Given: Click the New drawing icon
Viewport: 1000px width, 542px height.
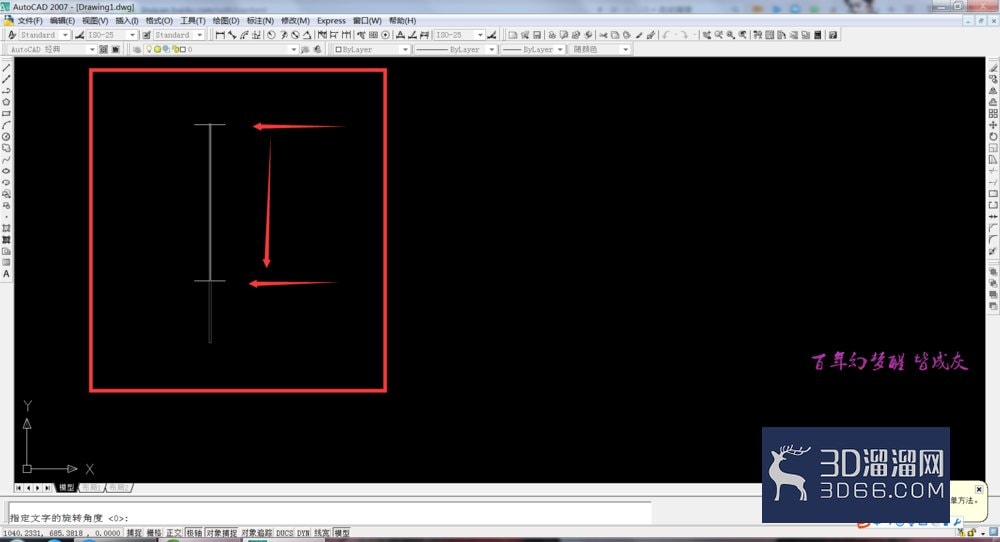Looking at the screenshot, I should 512,35.
